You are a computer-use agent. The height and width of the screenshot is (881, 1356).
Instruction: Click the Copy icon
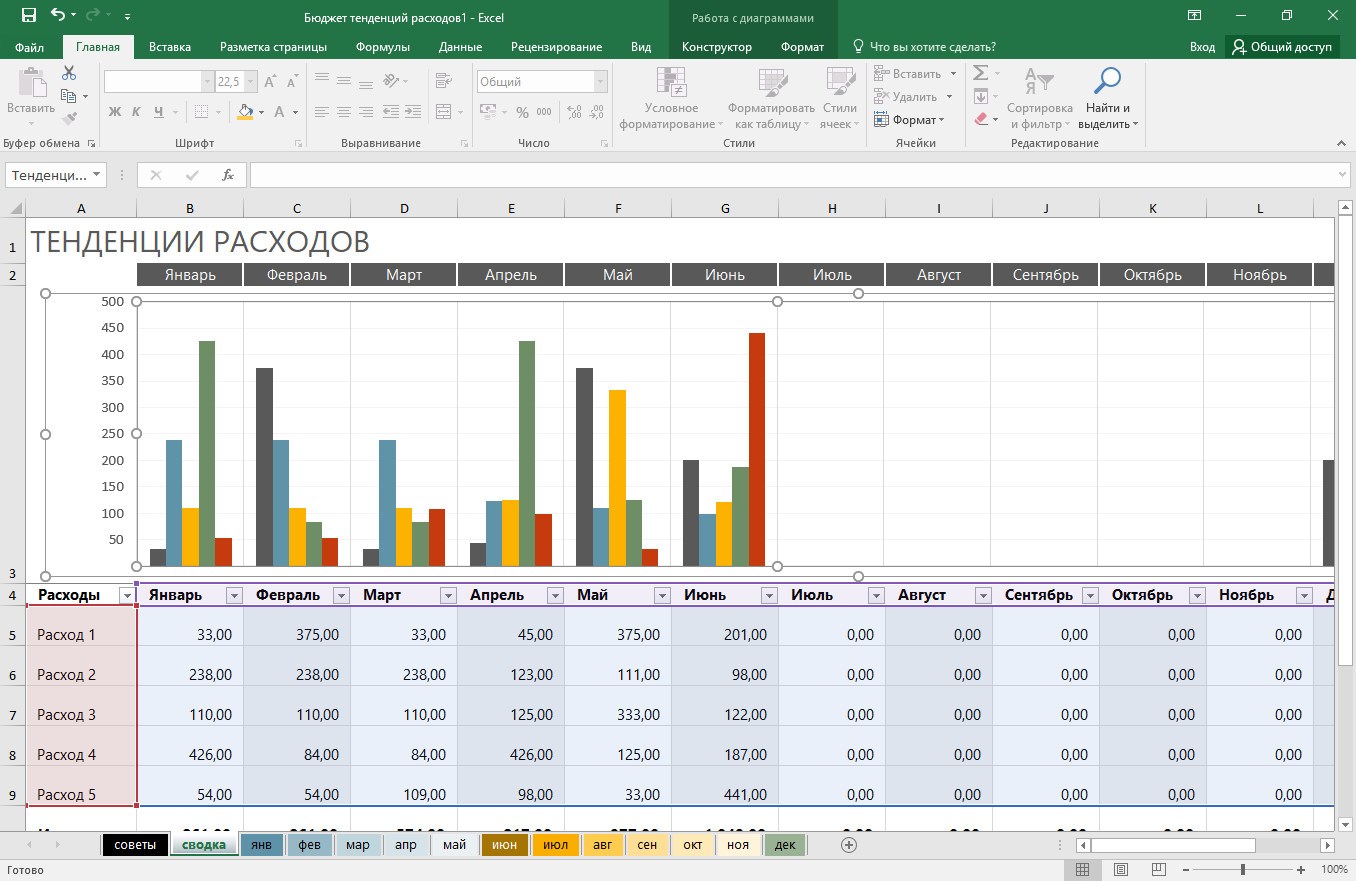click(x=69, y=96)
